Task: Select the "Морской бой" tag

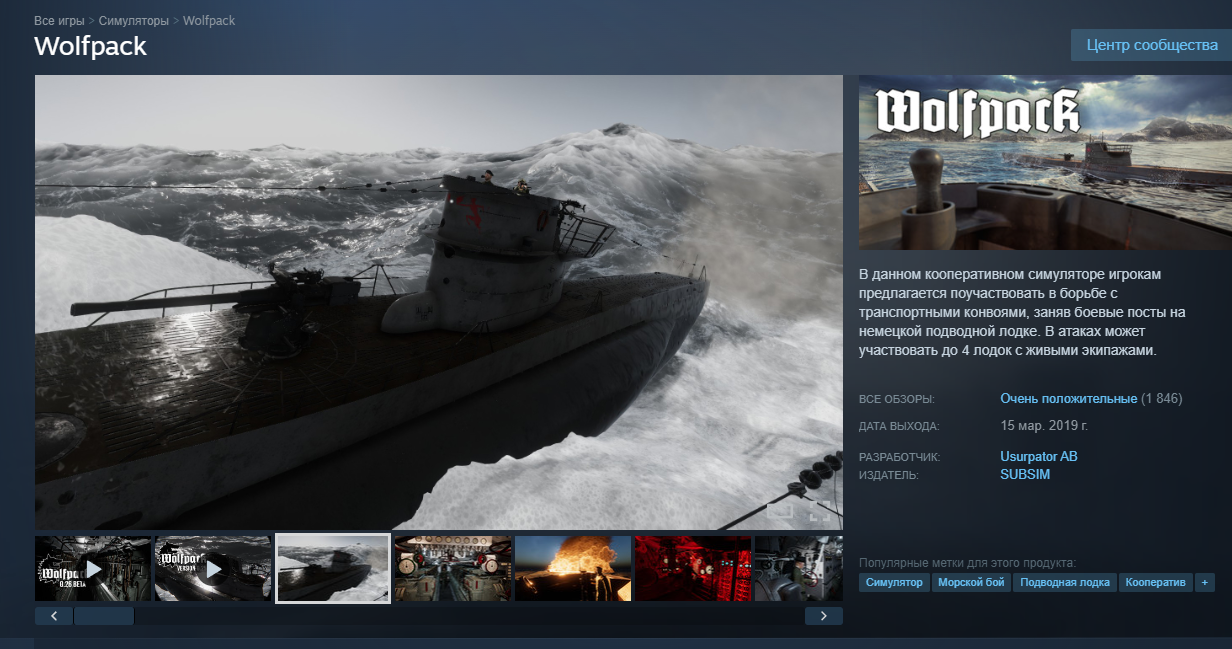Action: (x=971, y=582)
